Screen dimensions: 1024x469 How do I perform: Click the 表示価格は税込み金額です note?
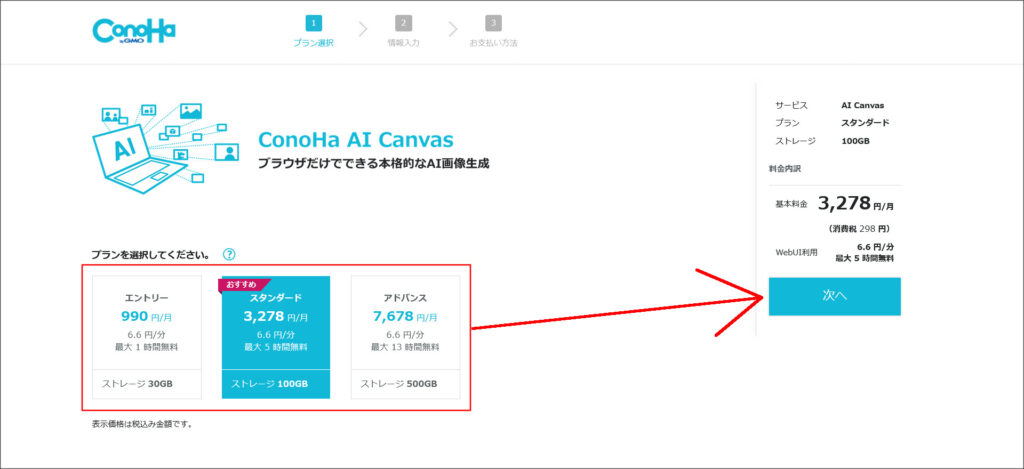tap(142, 424)
